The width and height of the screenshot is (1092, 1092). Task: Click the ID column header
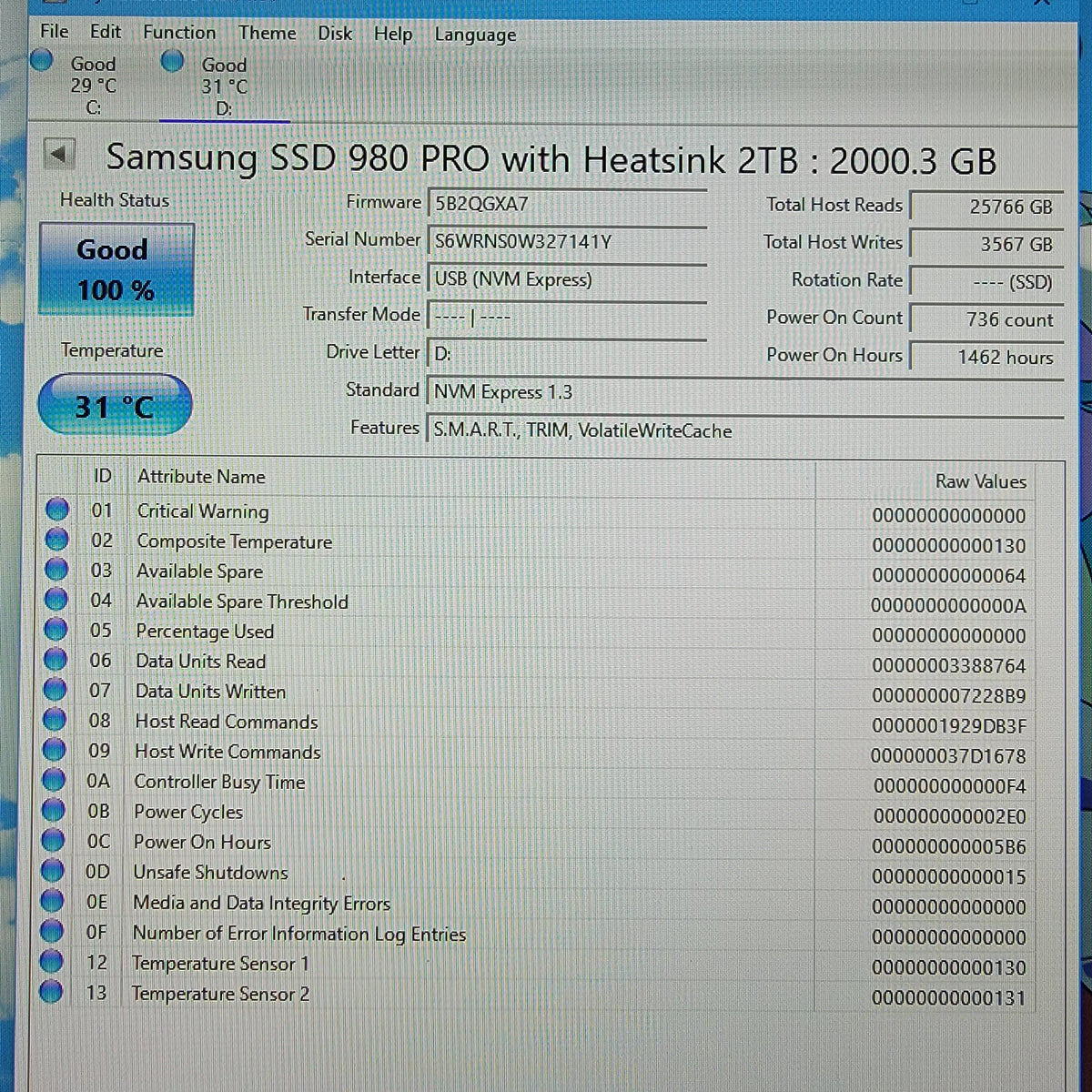103,476
